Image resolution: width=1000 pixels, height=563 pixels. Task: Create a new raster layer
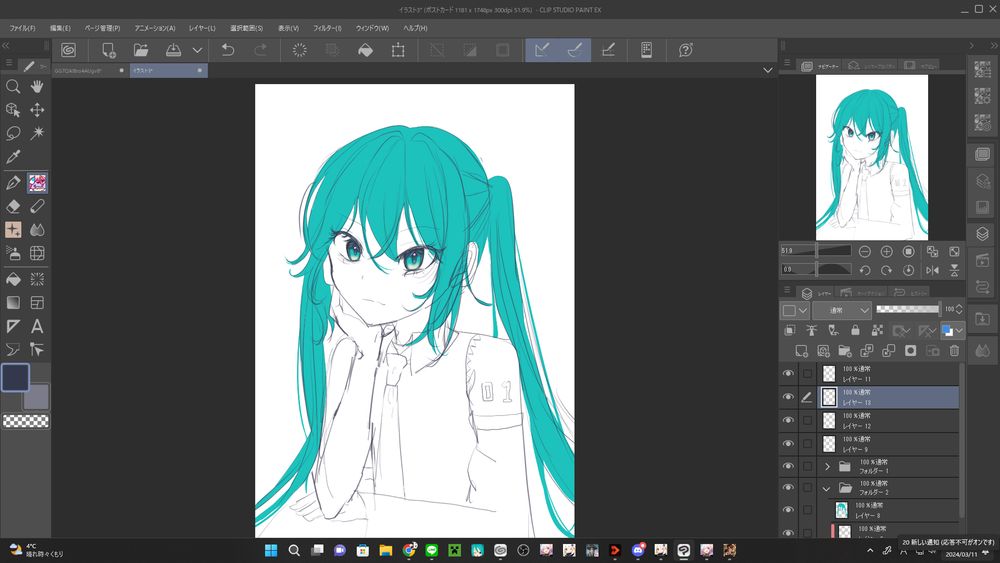pyautogui.click(x=802, y=351)
